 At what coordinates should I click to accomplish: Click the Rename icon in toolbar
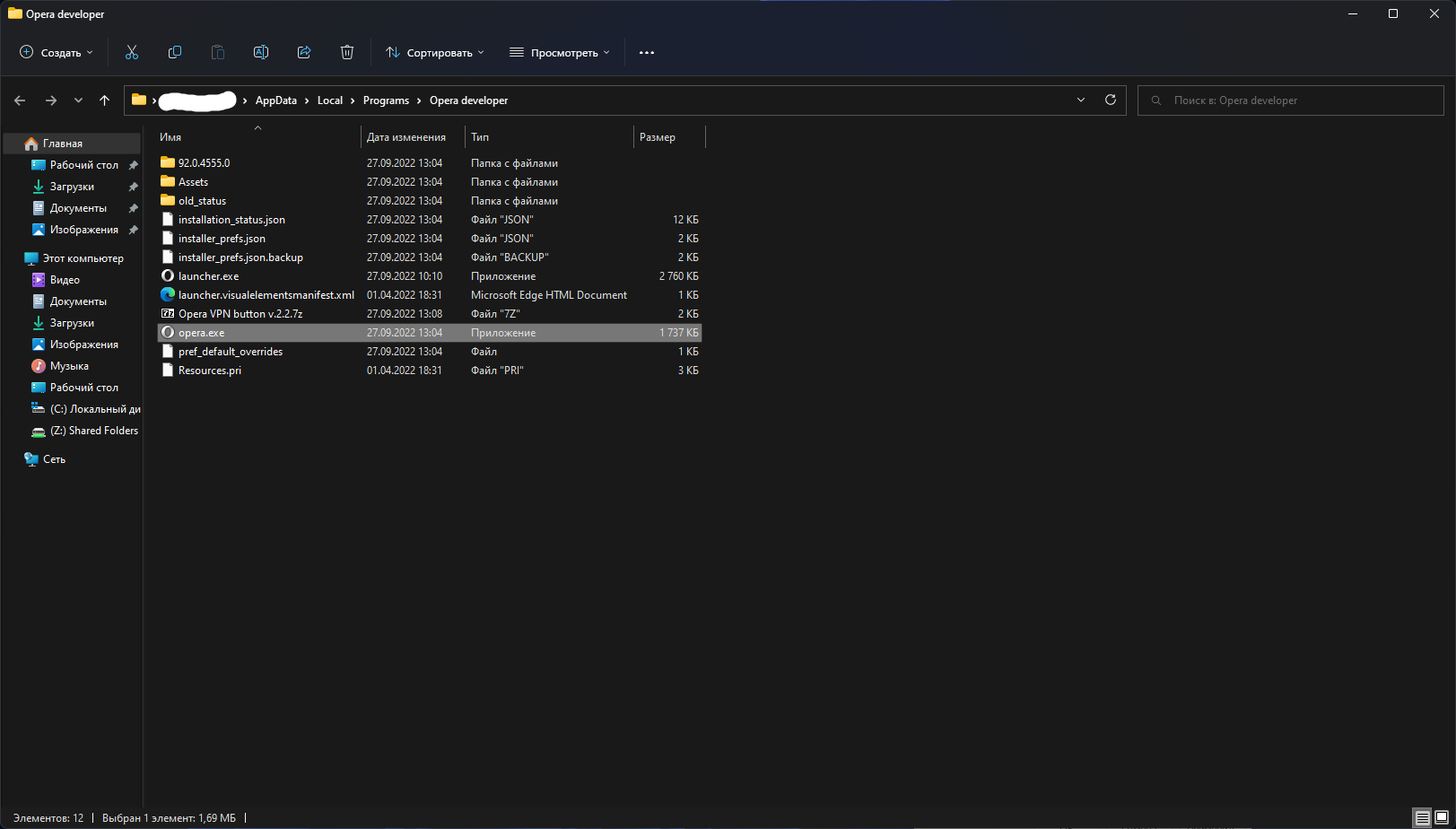261,52
